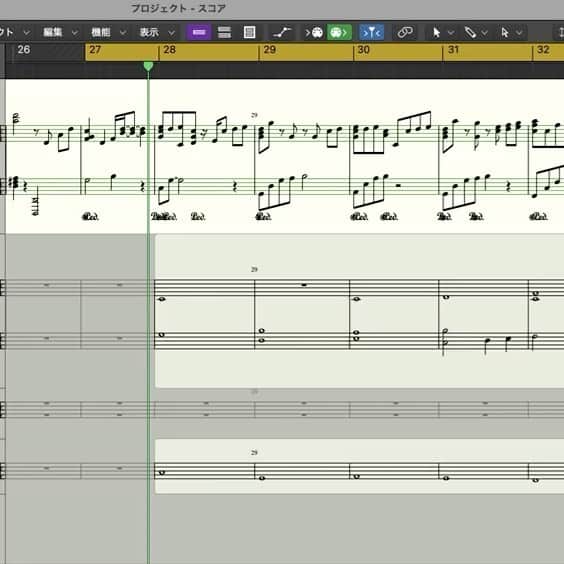Select the Ped. marking in bar 32
Viewport: 564px width, 564px height.
coord(538,217)
